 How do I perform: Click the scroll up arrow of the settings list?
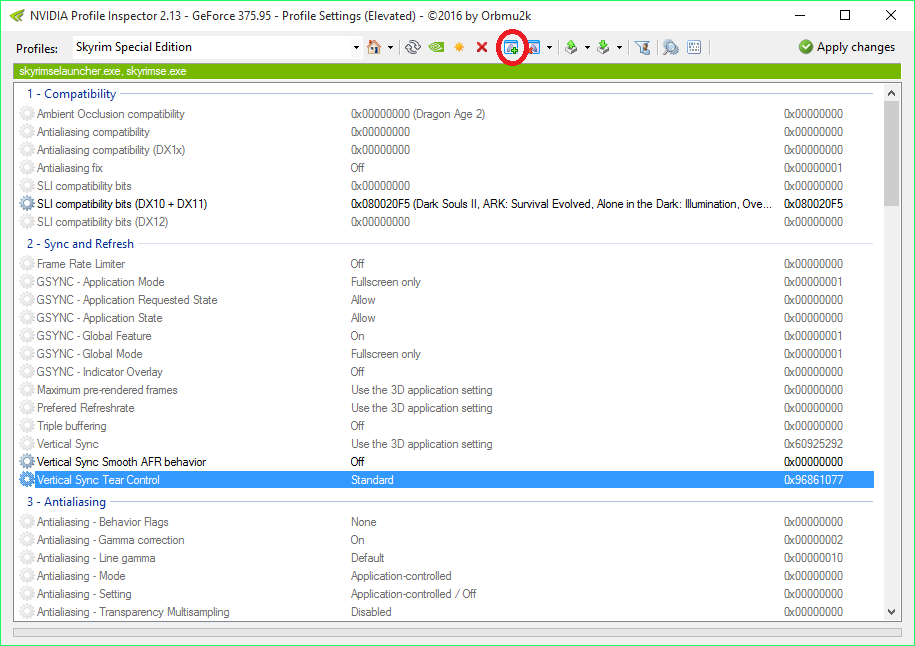pyautogui.click(x=891, y=93)
